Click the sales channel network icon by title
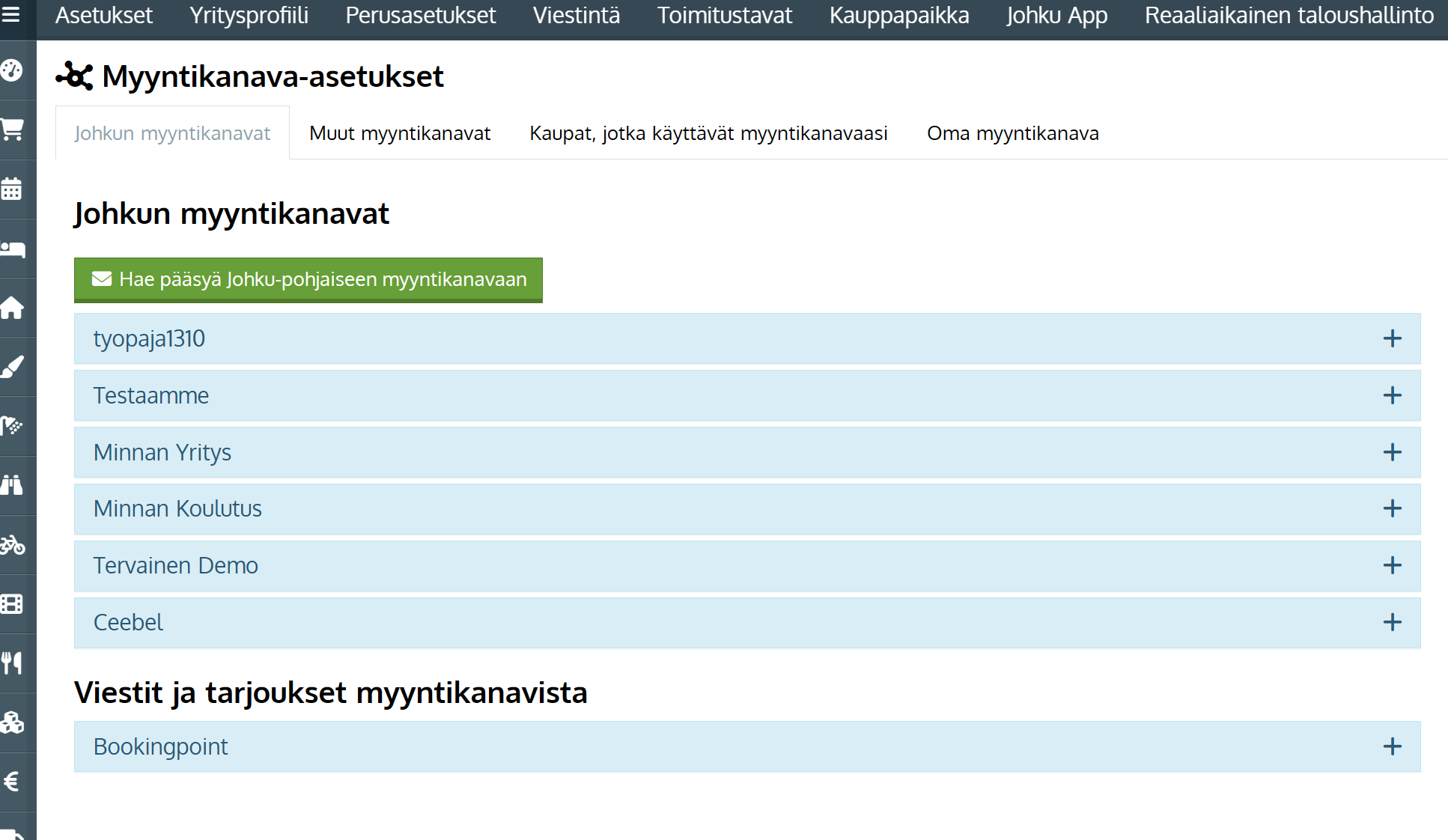1448x840 pixels. coord(74,76)
